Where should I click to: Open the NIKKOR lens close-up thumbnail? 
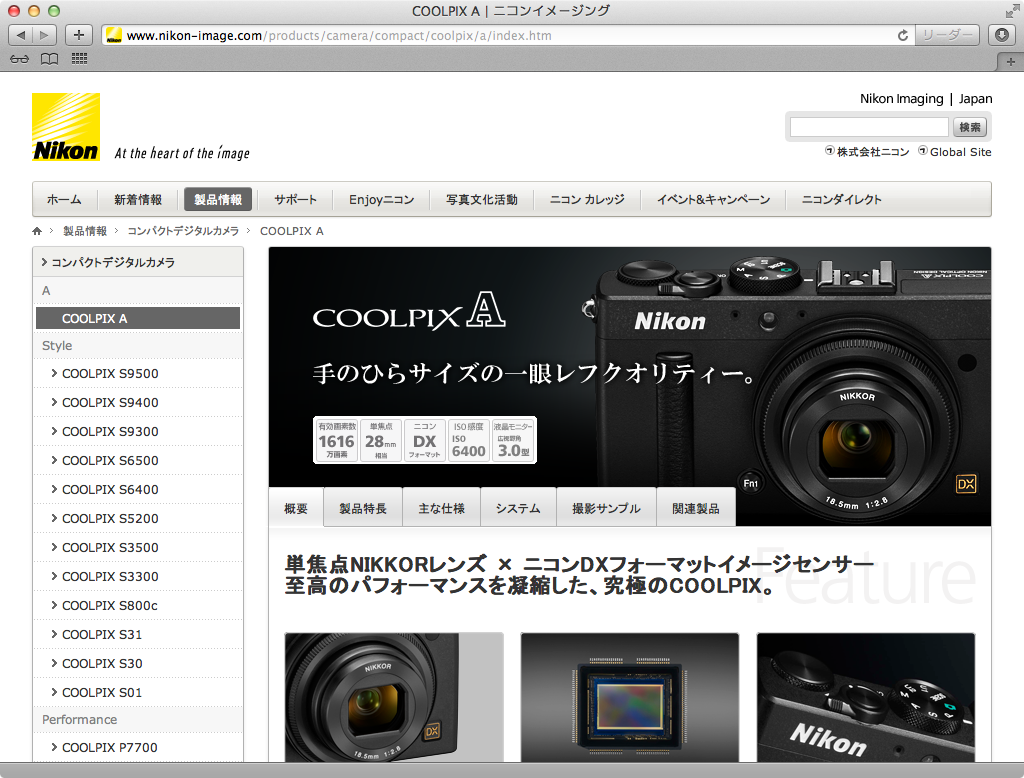394,697
